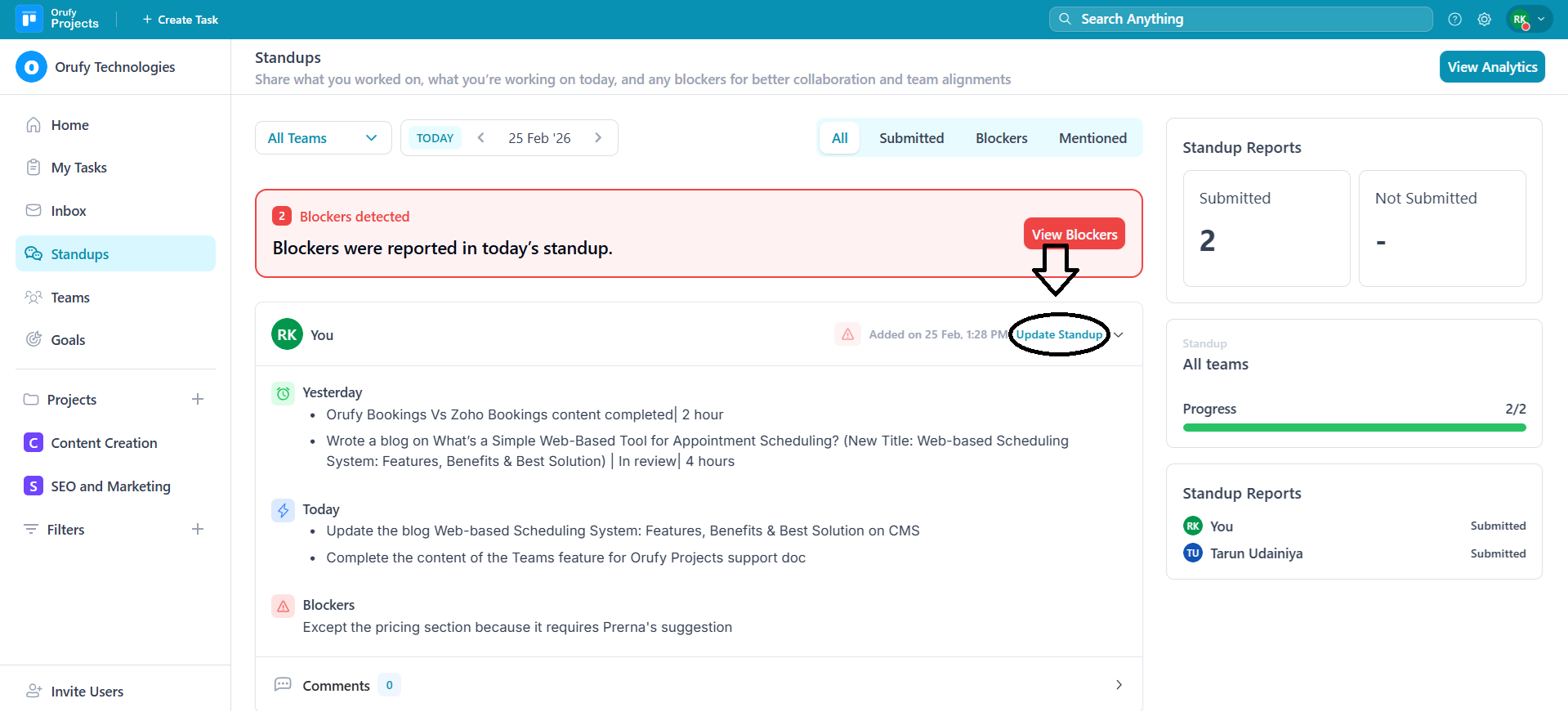1568x712 pixels.
Task: Go to previous day arrow
Action: [481, 138]
